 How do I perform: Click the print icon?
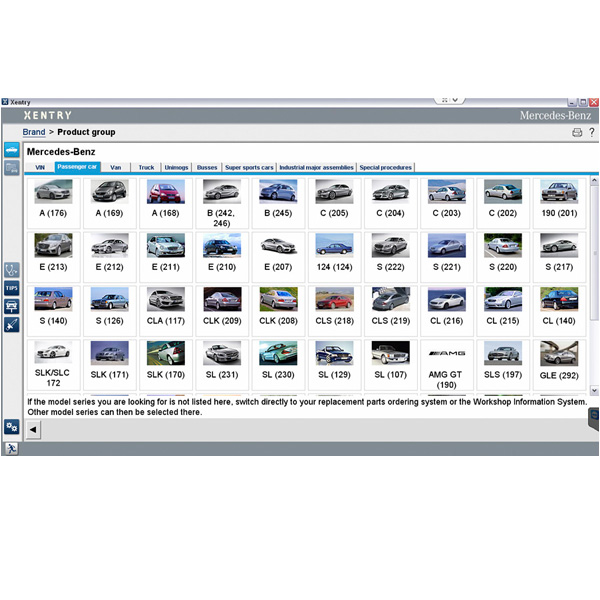pos(577,132)
